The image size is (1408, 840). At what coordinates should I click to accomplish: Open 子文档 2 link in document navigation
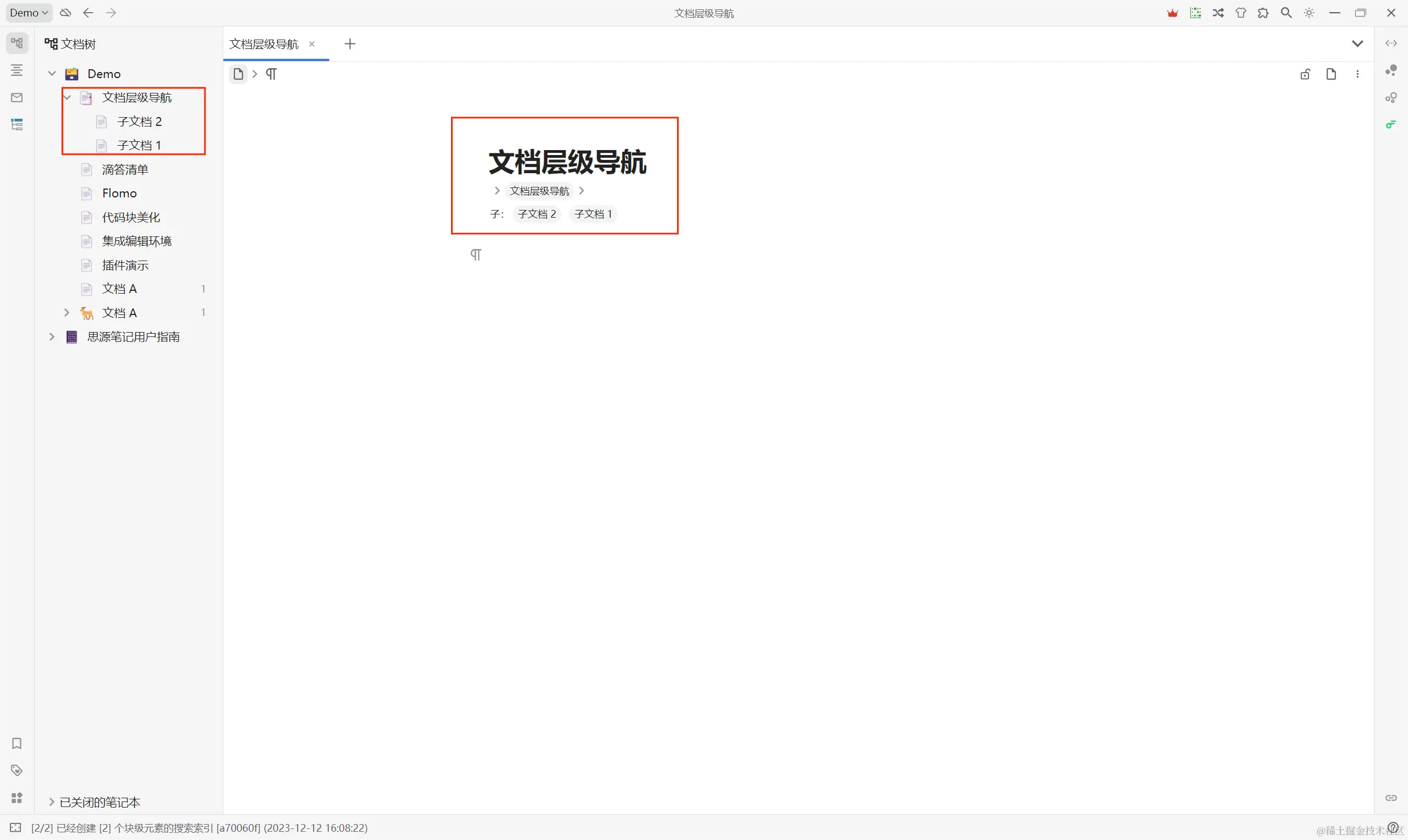(536, 214)
